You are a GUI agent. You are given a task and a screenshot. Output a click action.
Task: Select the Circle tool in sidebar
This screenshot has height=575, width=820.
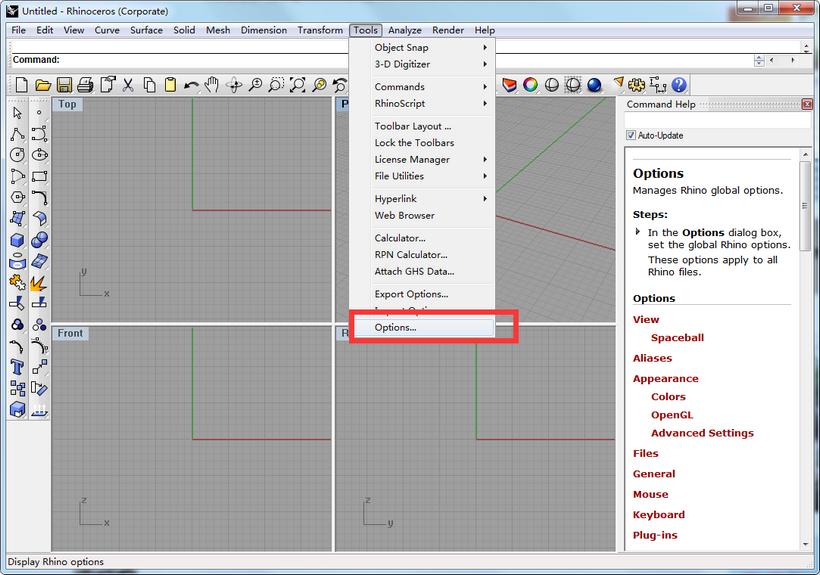tap(17, 155)
